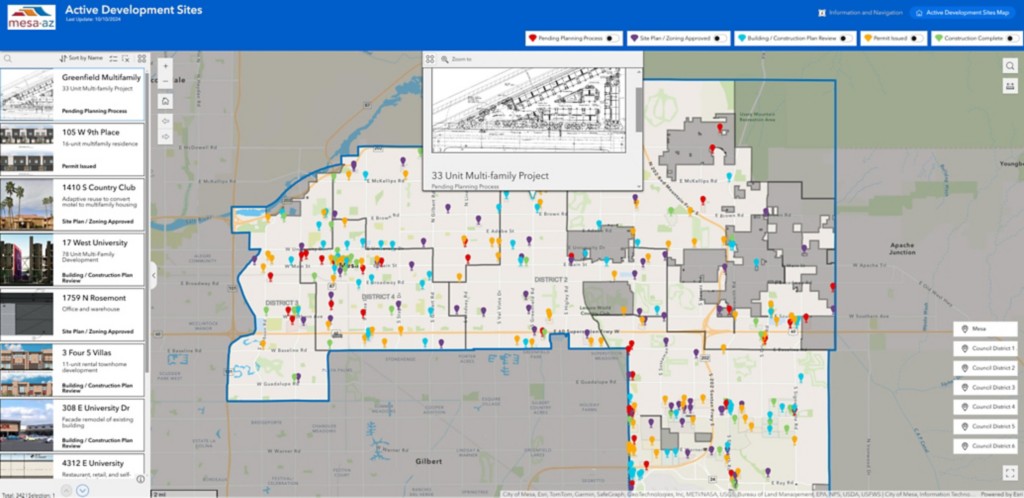
Task: Open the map search magnifier icon
Action: 1010,66
